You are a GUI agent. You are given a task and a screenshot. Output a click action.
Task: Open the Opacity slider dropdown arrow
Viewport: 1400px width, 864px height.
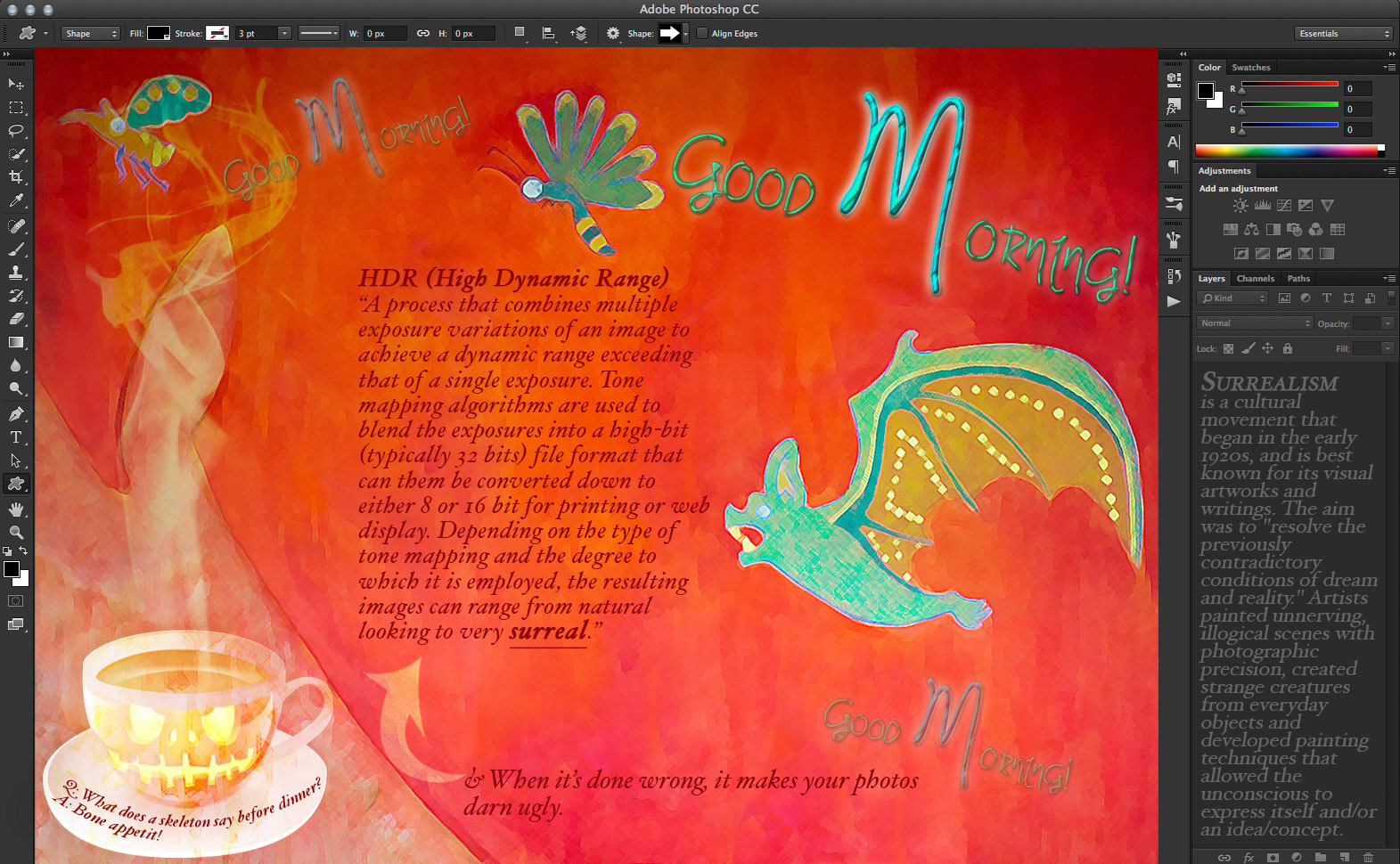(x=1388, y=323)
